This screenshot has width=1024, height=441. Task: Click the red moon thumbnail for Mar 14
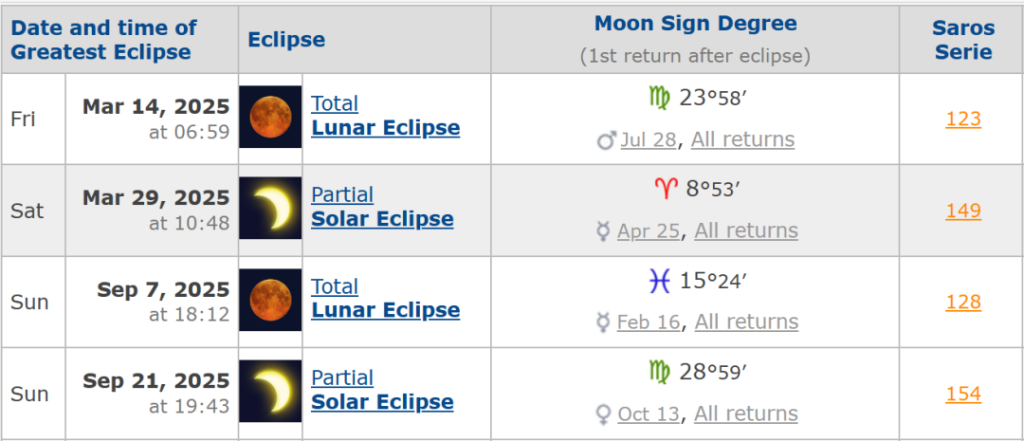[270, 116]
